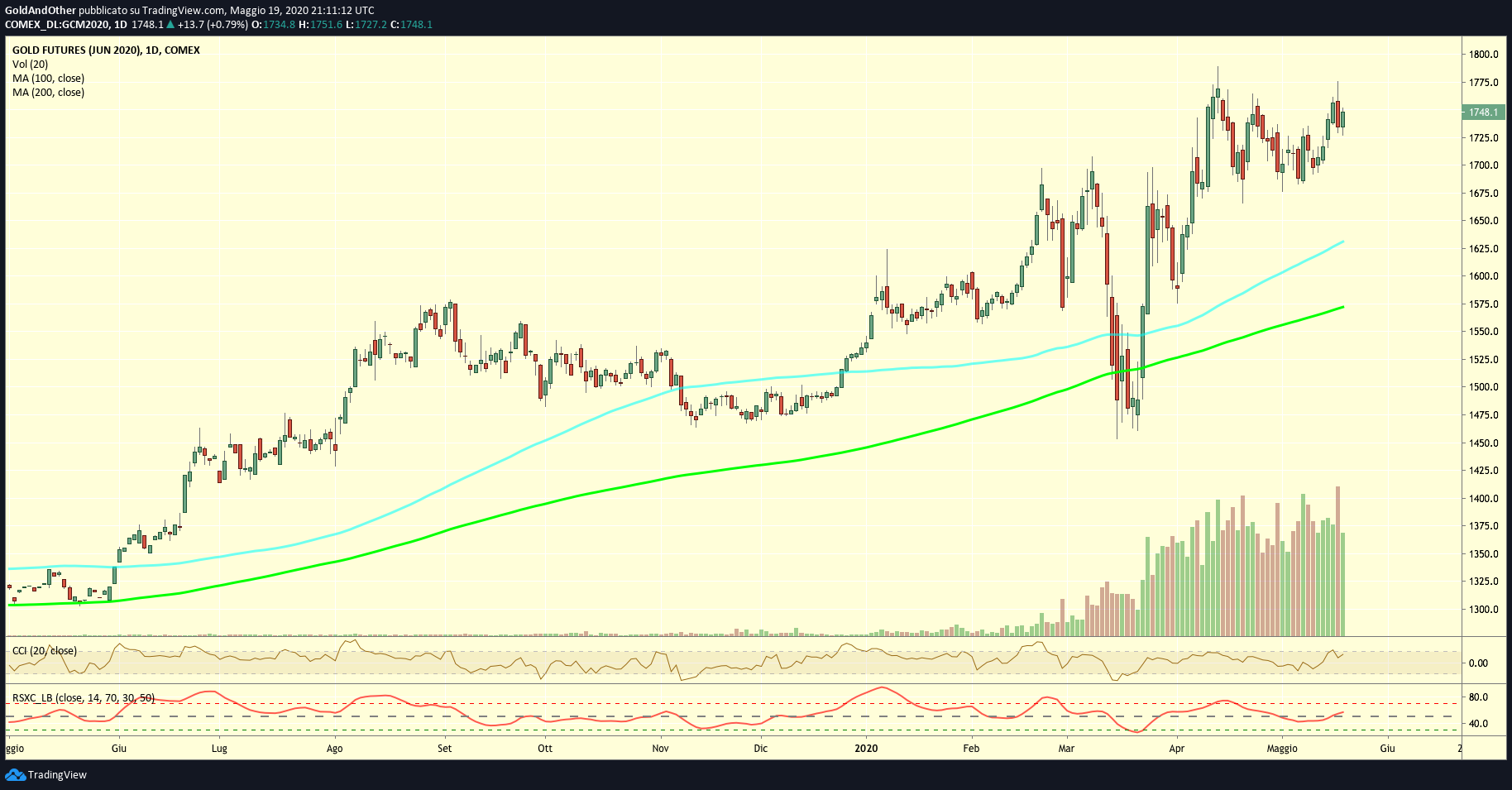Click the CCI (20, close) indicator label

[45, 651]
